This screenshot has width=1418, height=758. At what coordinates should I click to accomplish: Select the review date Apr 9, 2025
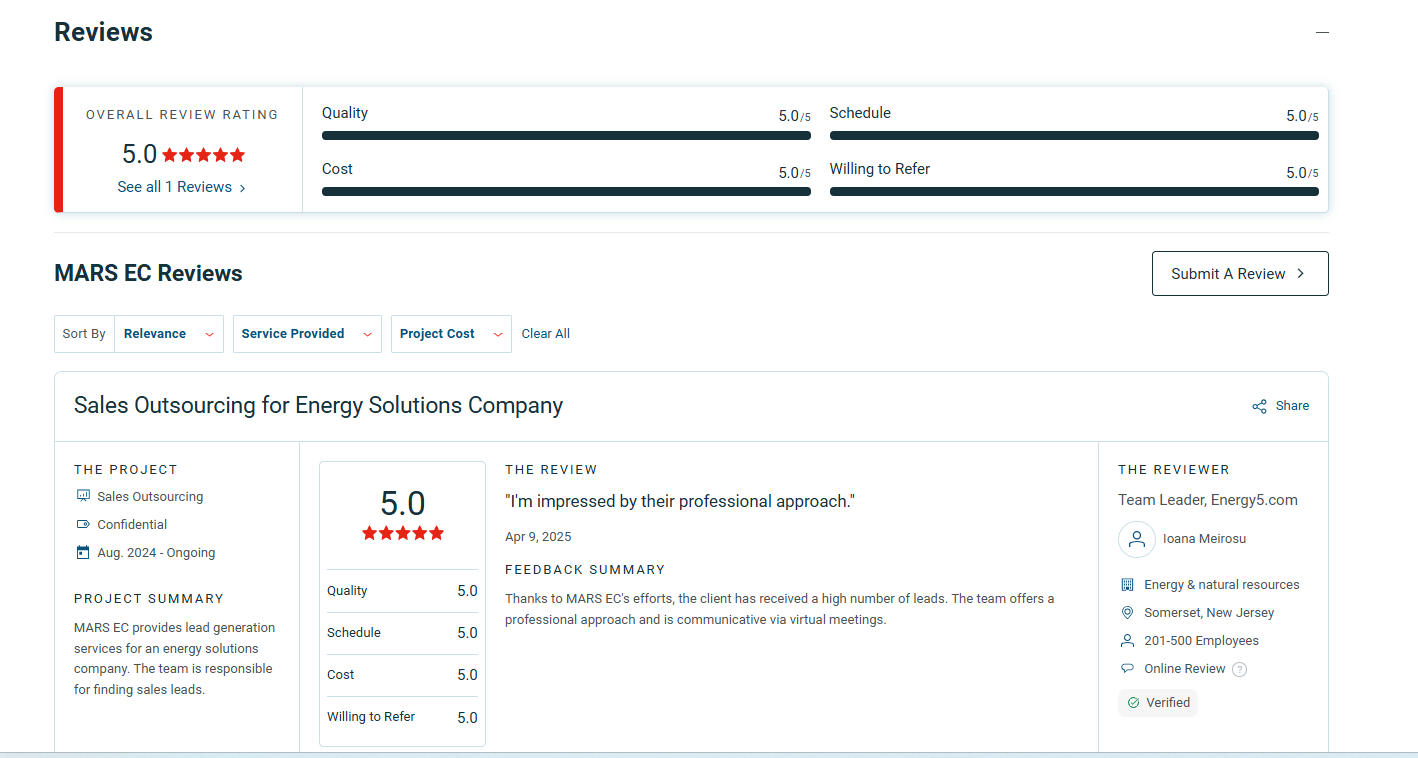click(538, 537)
